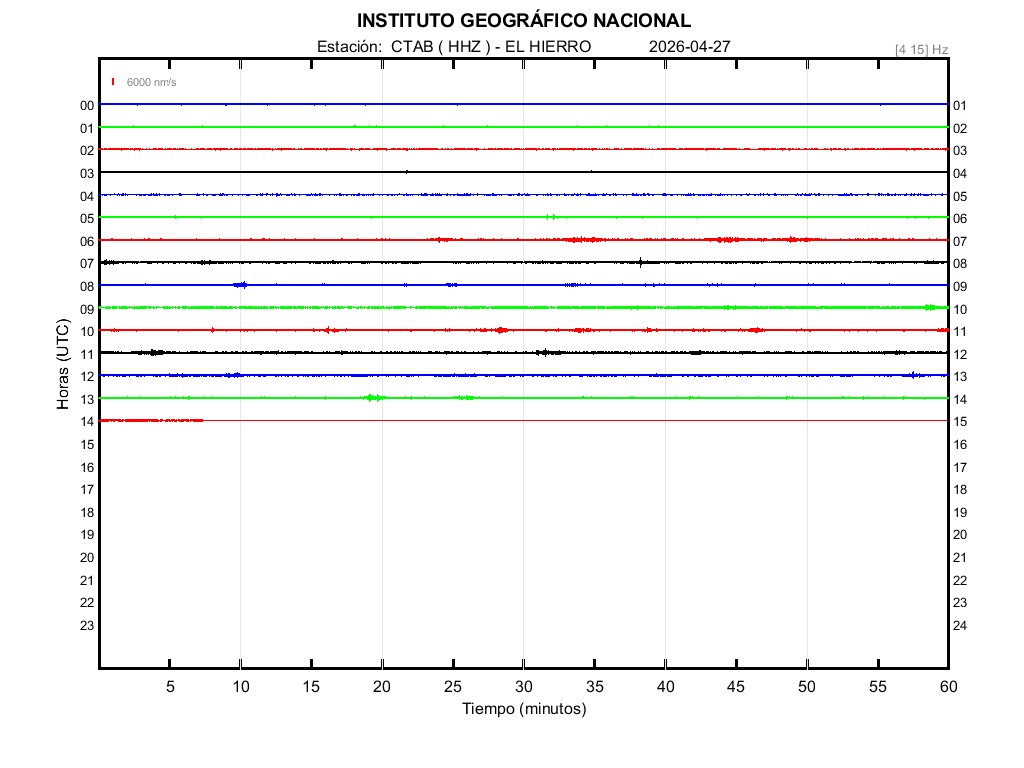Image resolution: width=1024 pixels, height=768 pixels.
Task: Select hour 14 label on left axis
Action: [87, 422]
